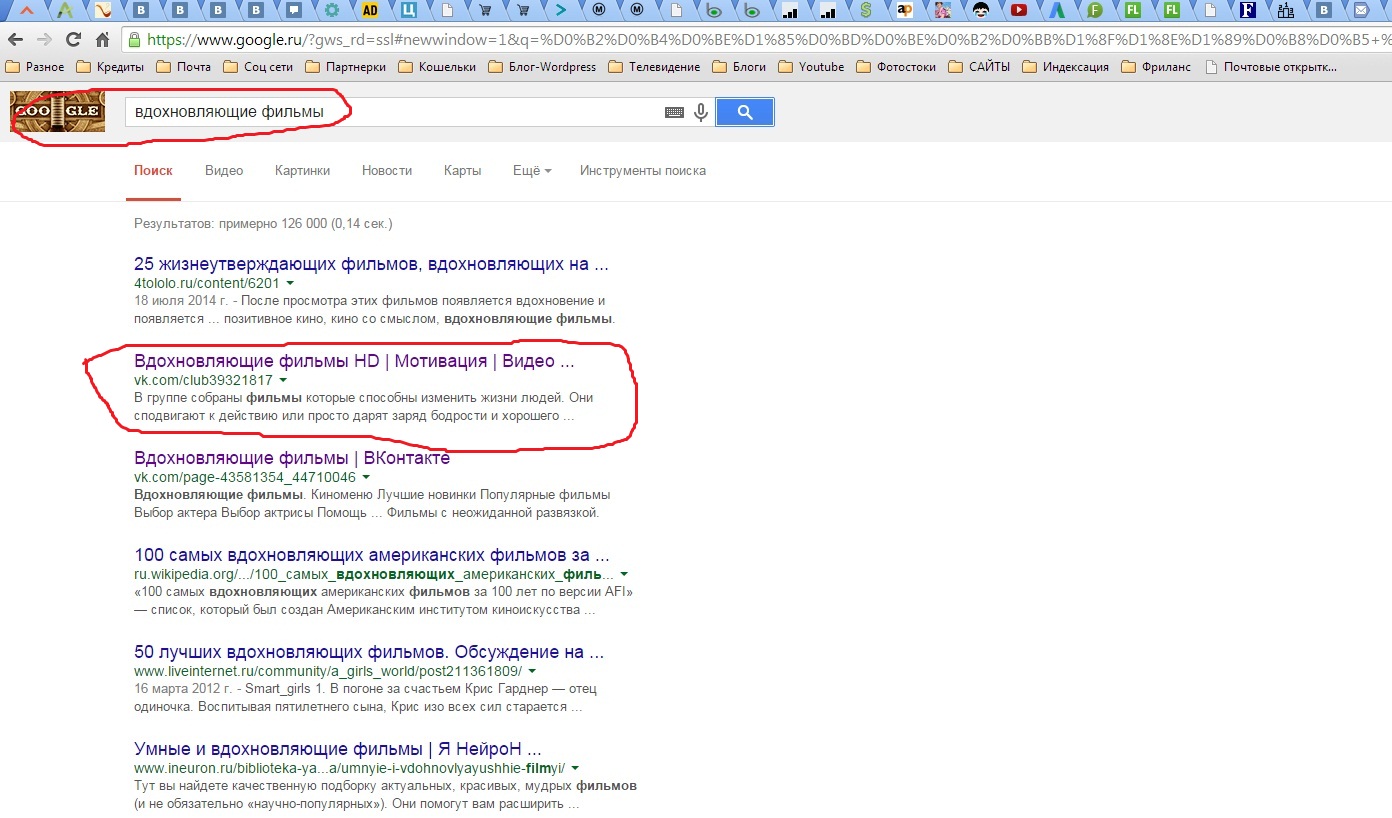Open the tab with orange curve icon
The height and width of the screenshot is (818, 1392).
tap(103, 11)
